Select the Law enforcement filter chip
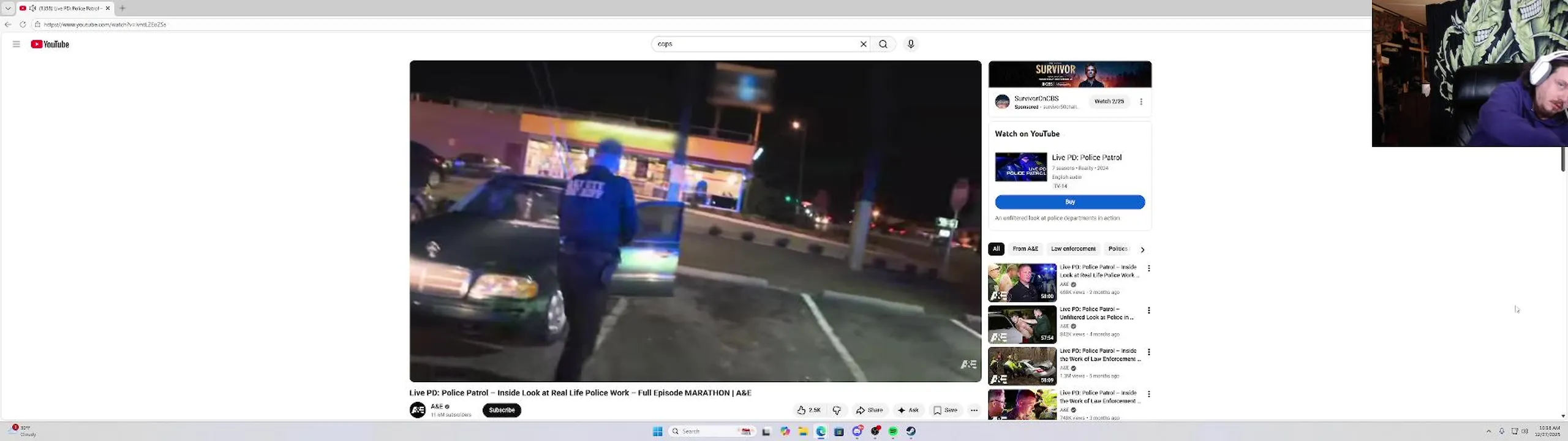The height and width of the screenshot is (441, 1568). tap(1073, 249)
